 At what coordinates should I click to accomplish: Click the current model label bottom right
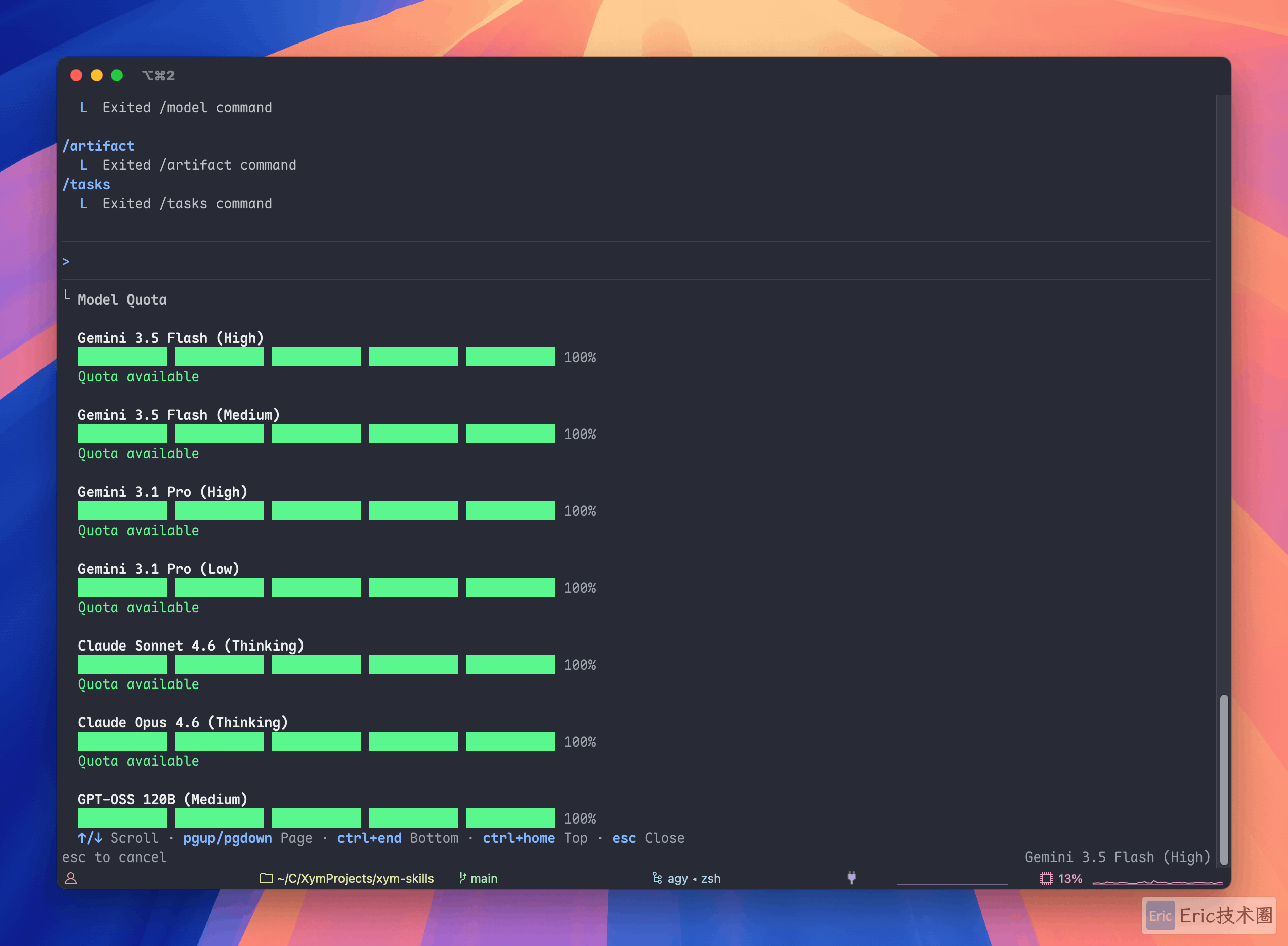pos(1118,857)
